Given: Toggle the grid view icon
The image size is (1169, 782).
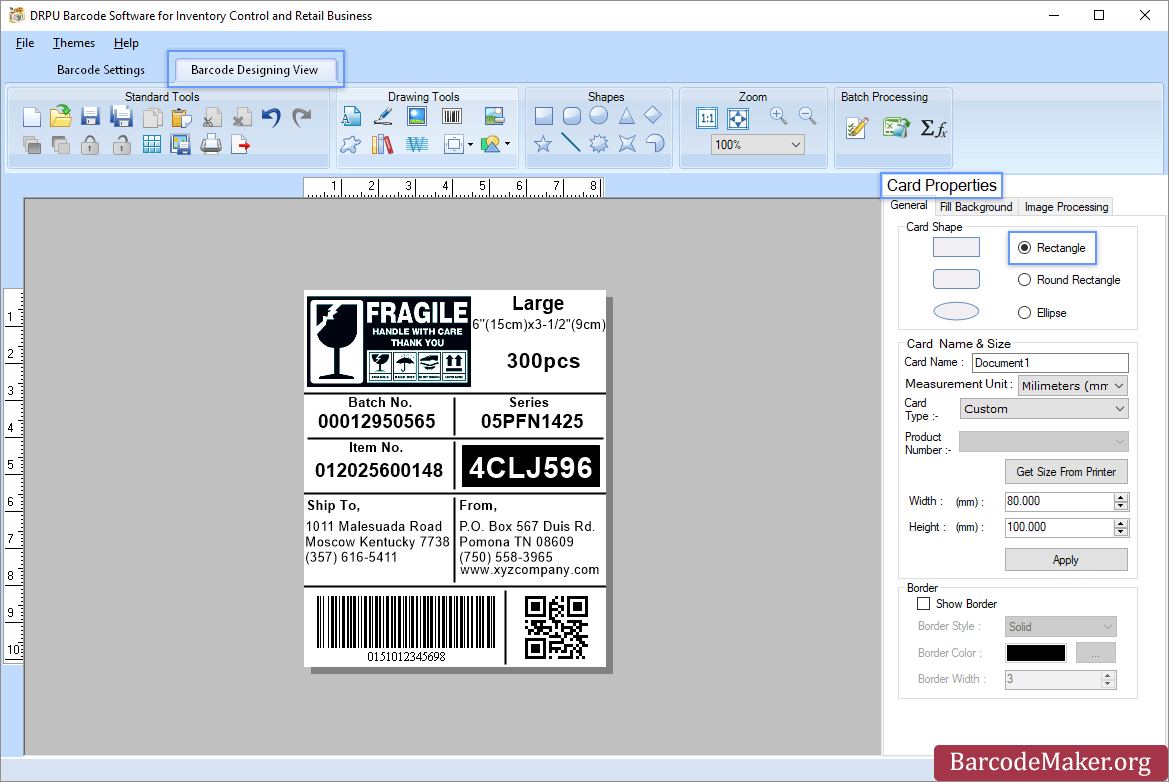Looking at the screenshot, I should click(x=151, y=145).
